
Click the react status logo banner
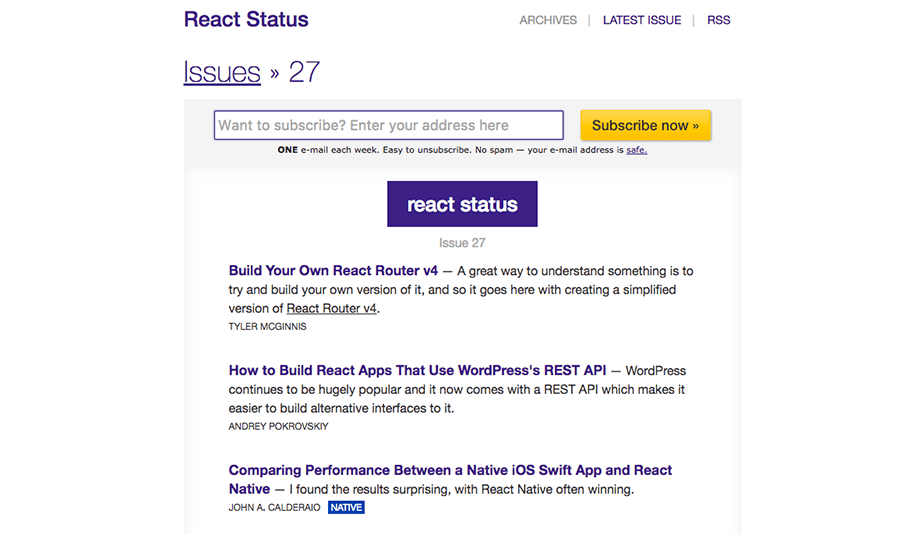(x=462, y=204)
